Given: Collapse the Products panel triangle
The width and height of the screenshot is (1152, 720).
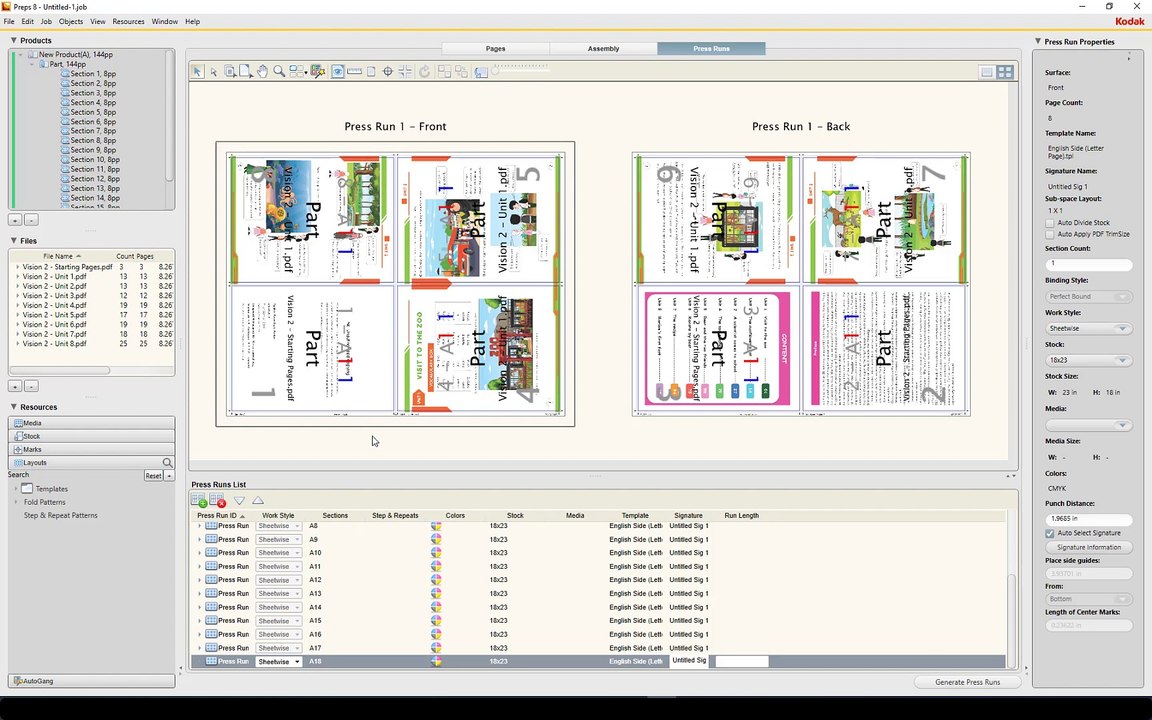Looking at the screenshot, I should coord(13,40).
